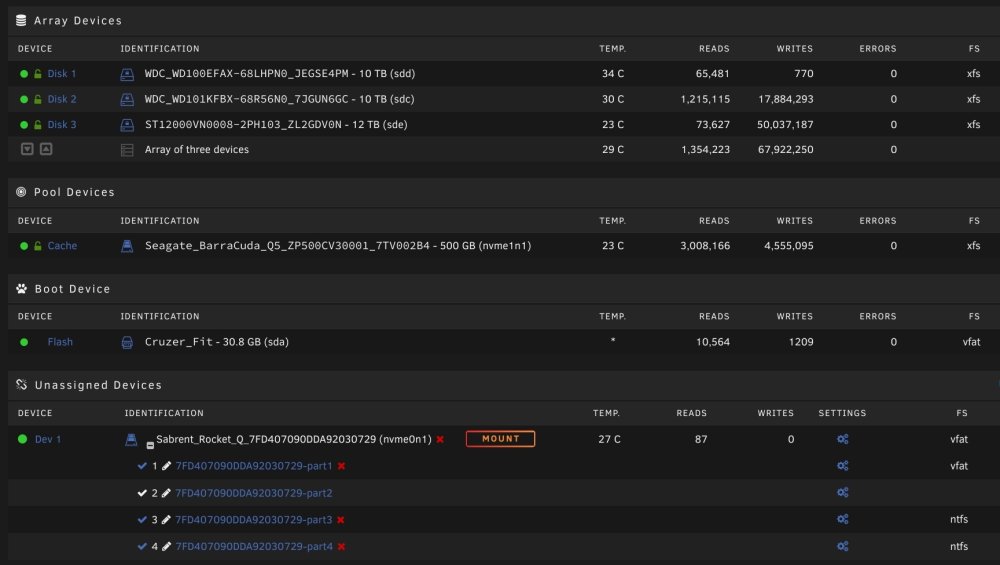This screenshot has width=1000, height=565.
Task: Click the drive icon beside Seagate_BarraCuda
Action: pyautogui.click(x=127, y=246)
